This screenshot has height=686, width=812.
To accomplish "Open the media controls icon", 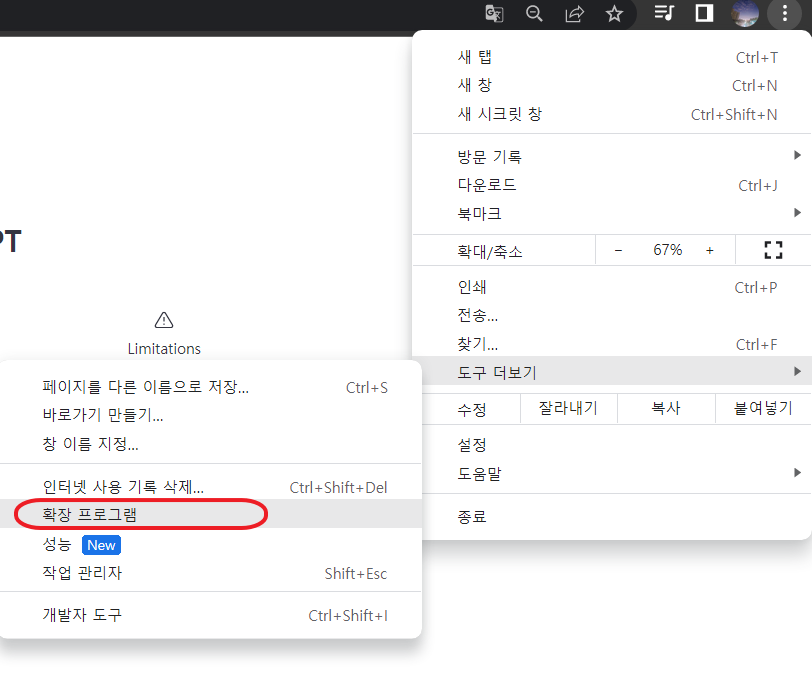I will pyautogui.click(x=664, y=14).
